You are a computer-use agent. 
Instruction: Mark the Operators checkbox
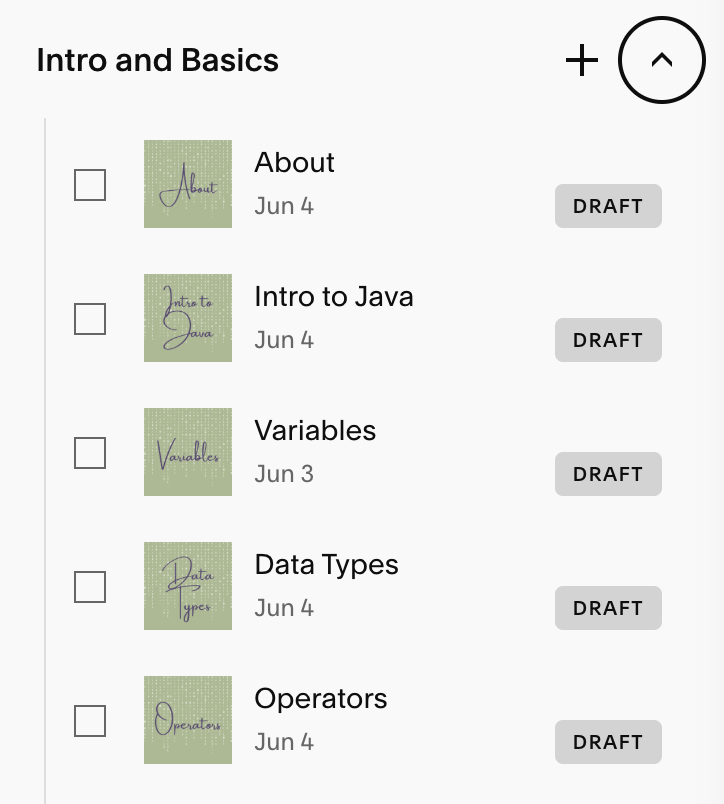(90, 721)
